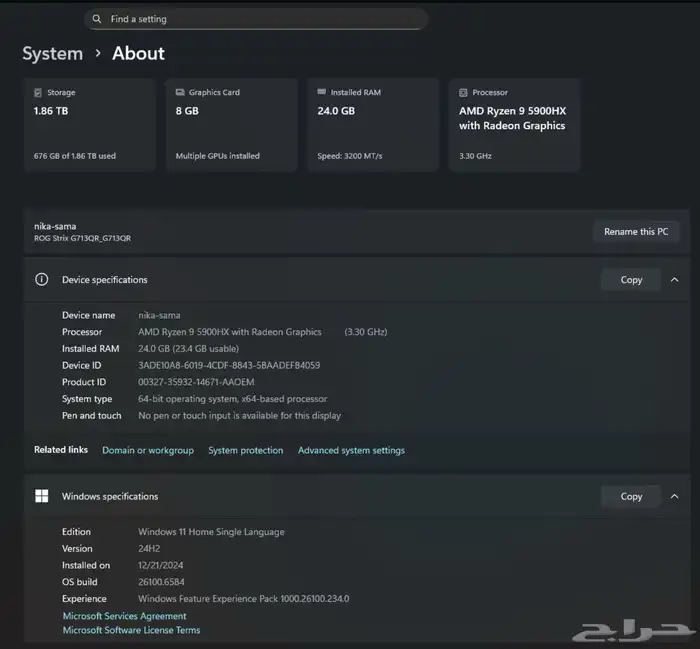This screenshot has width=700, height=649.
Task: Click the search magnifier icon
Action: [x=96, y=19]
